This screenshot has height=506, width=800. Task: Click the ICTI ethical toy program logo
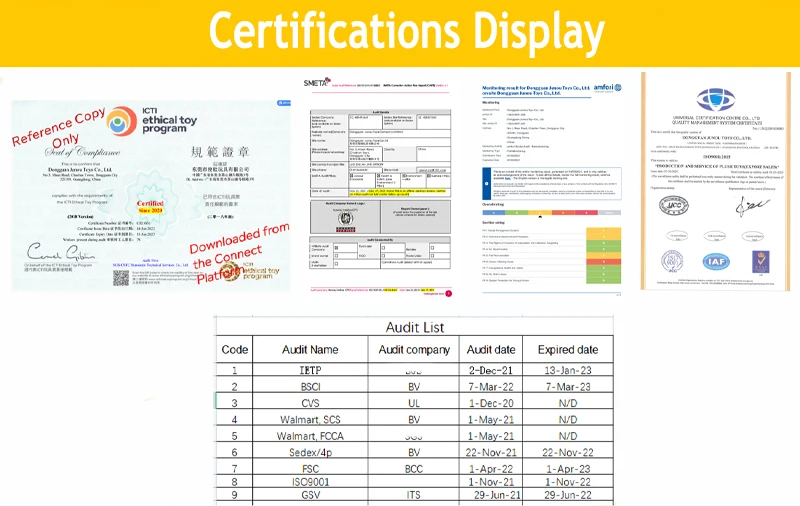coord(152,121)
